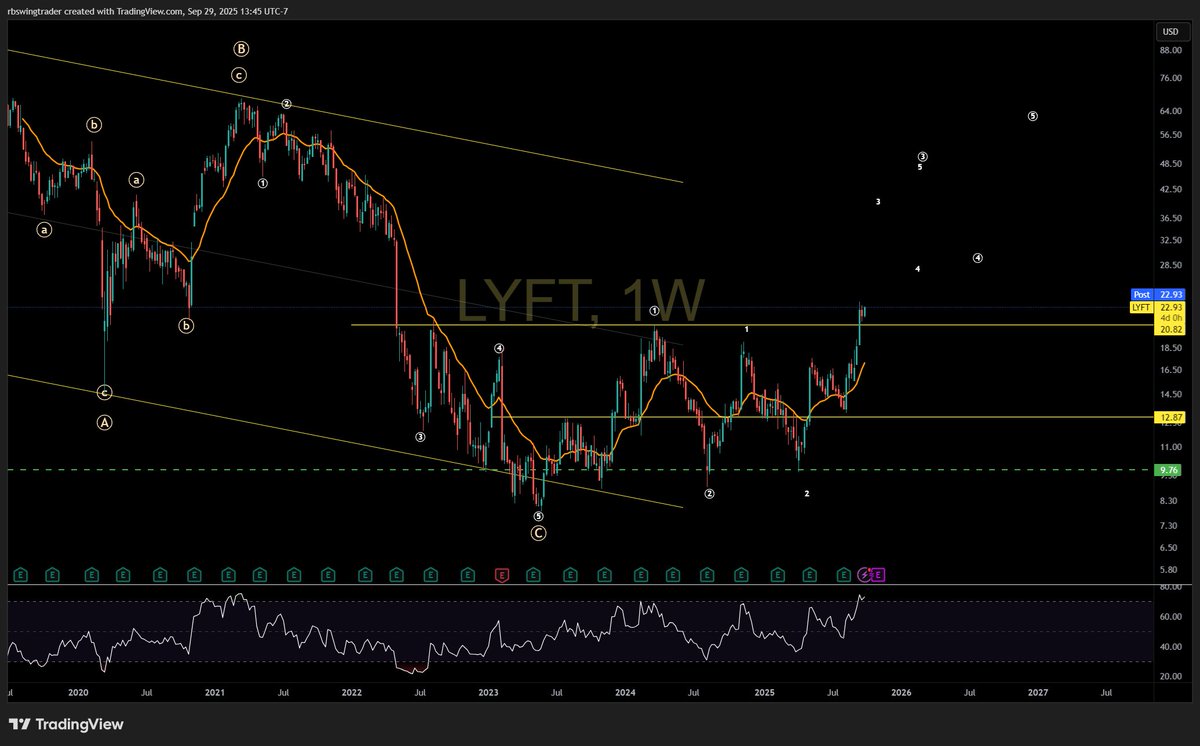1200x746 pixels.
Task: Click the purple upcoming earnings E marker
Action: (878, 574)
